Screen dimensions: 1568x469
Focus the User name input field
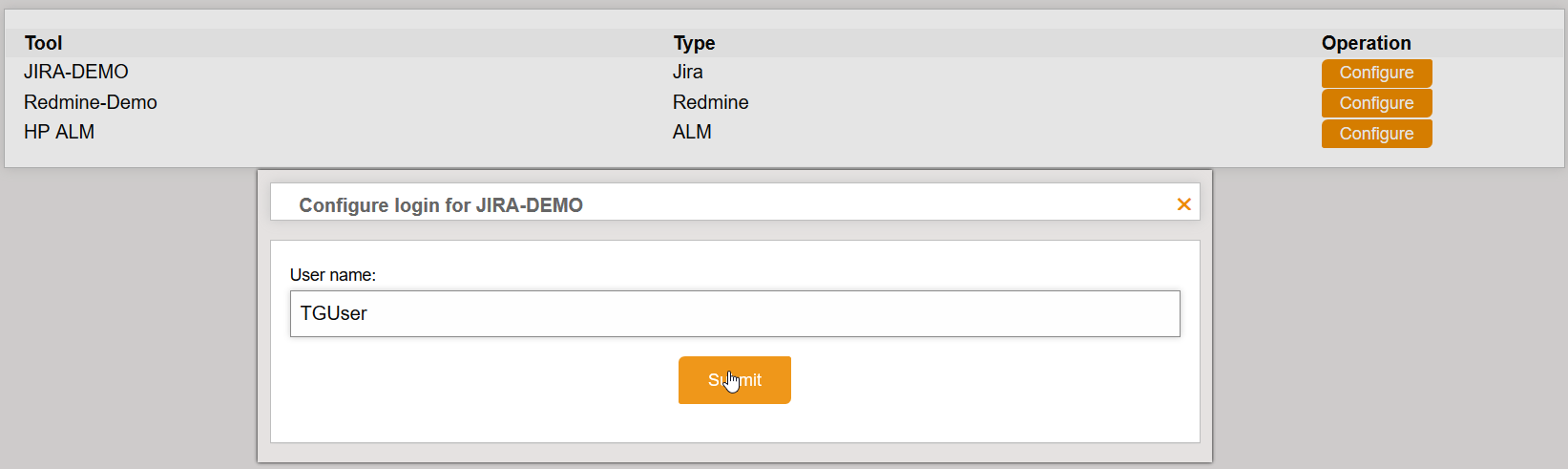pyautogui.click(x=735, y=313)
